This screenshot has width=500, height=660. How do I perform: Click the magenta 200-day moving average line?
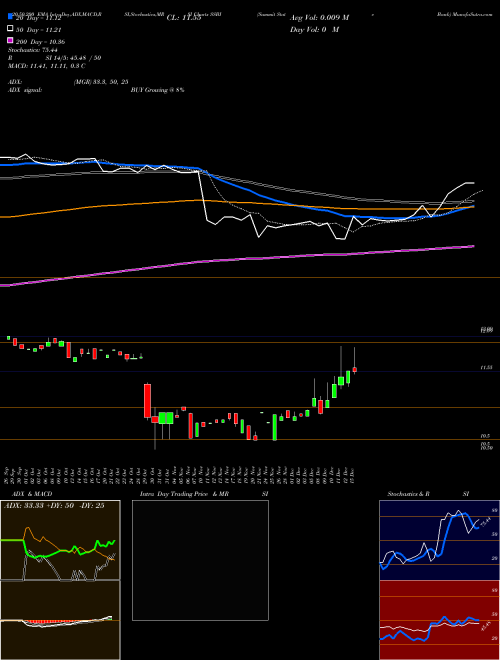coord(236,260)
